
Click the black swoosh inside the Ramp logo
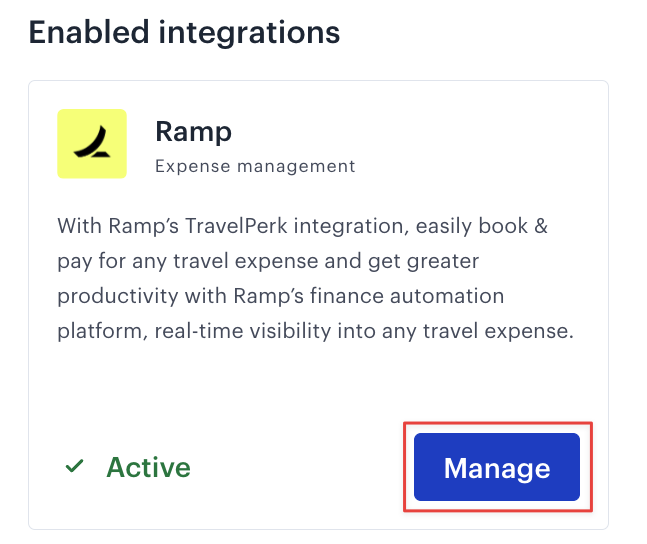pos(92,142)
